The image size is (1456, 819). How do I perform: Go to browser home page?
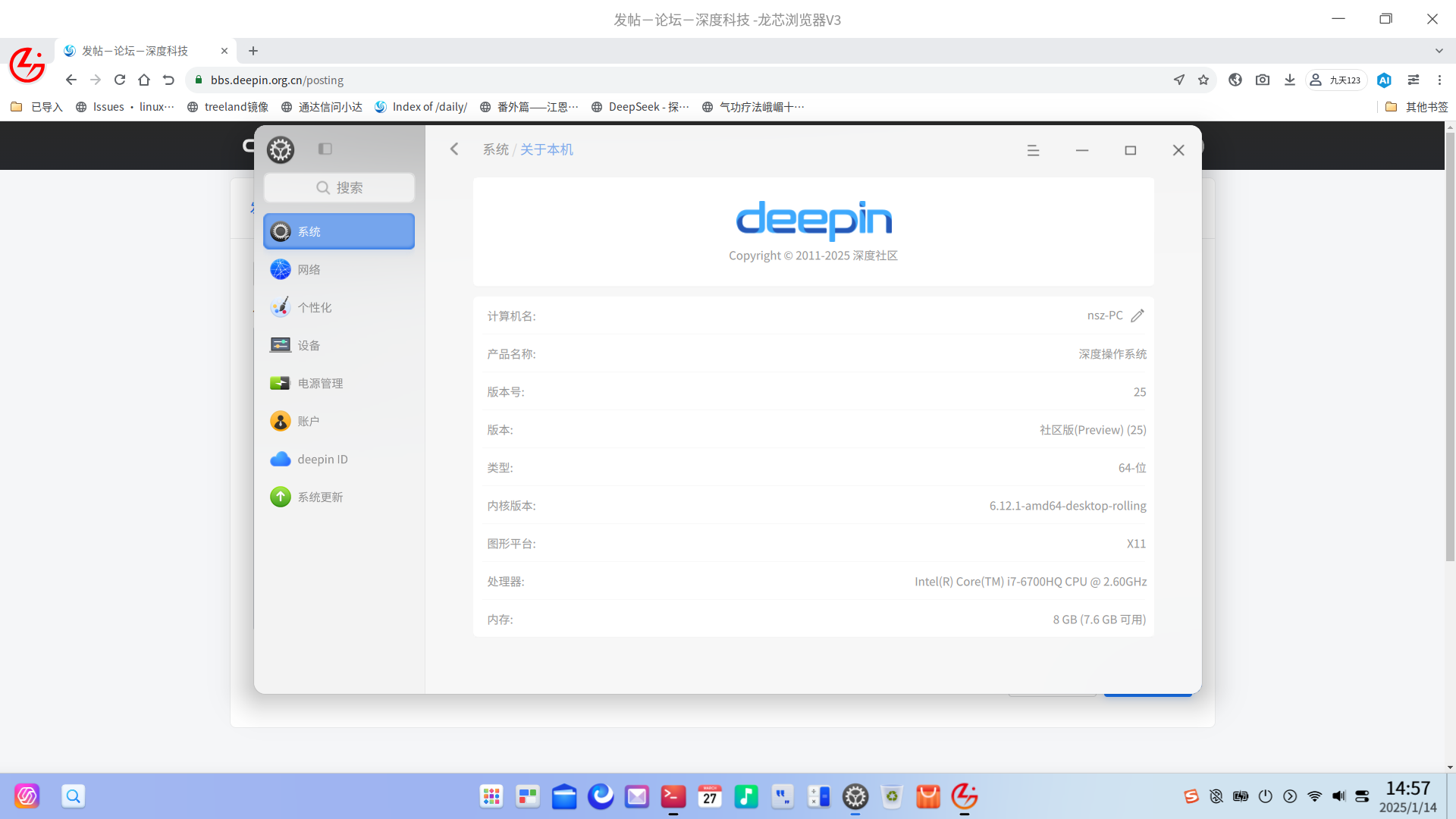click(x=144, y=80)
